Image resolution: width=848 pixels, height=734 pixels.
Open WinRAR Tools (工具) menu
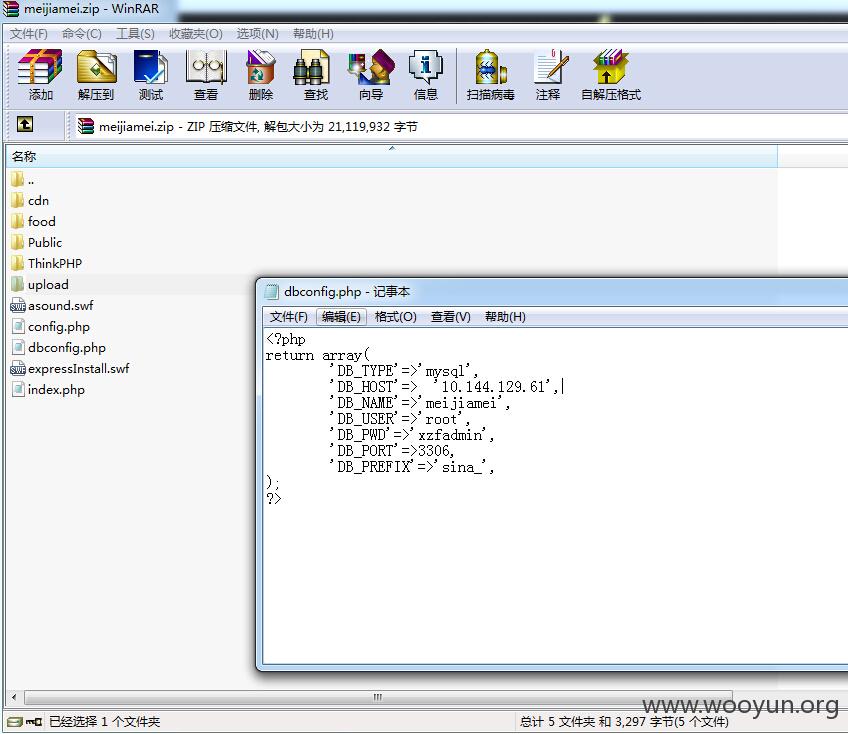[x=135, y=34]
